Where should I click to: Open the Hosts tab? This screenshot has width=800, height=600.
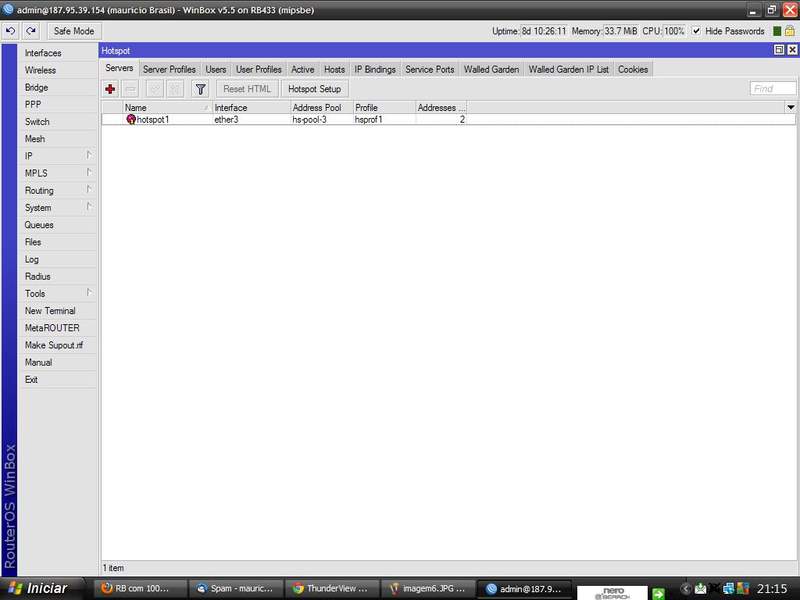334,69
